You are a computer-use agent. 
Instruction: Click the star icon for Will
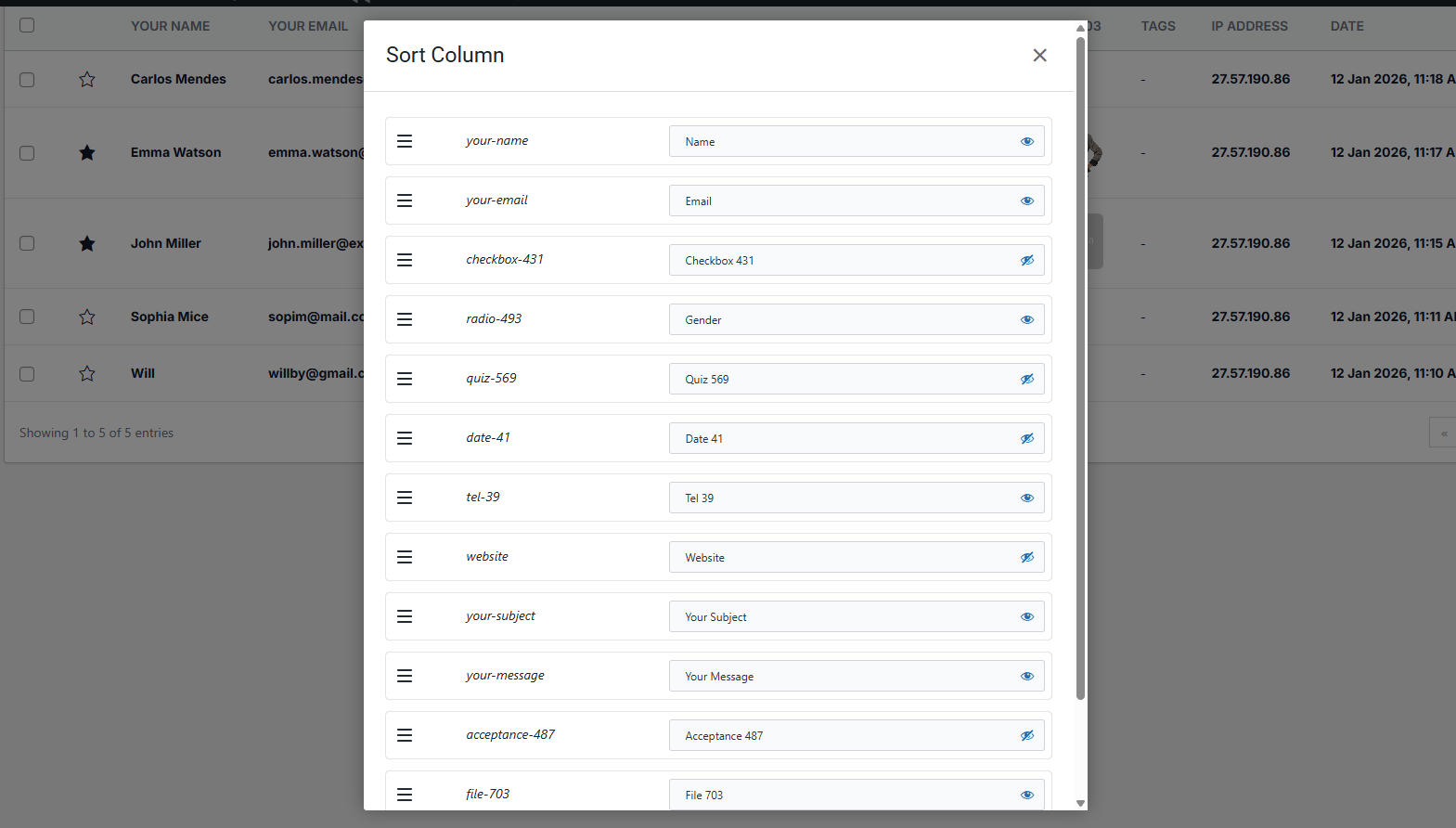87,374
